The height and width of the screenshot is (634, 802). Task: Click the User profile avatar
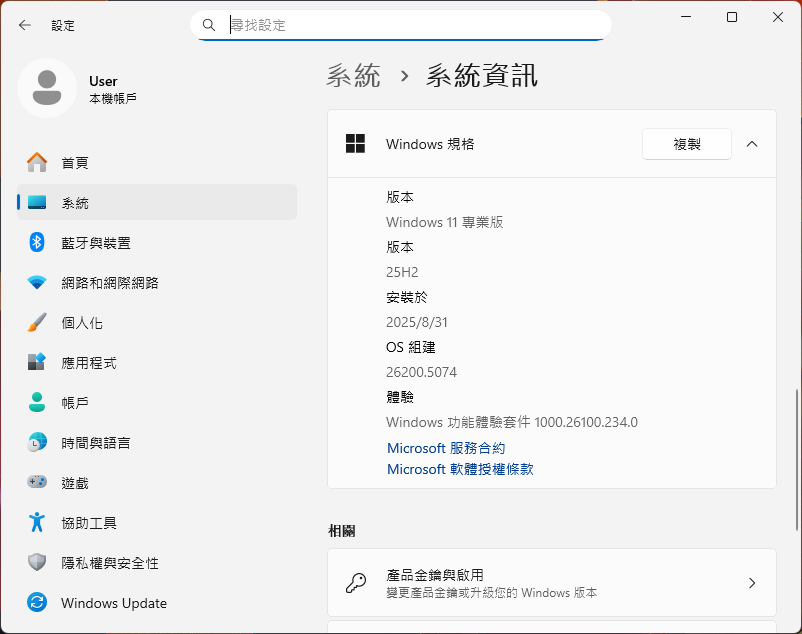47,88
